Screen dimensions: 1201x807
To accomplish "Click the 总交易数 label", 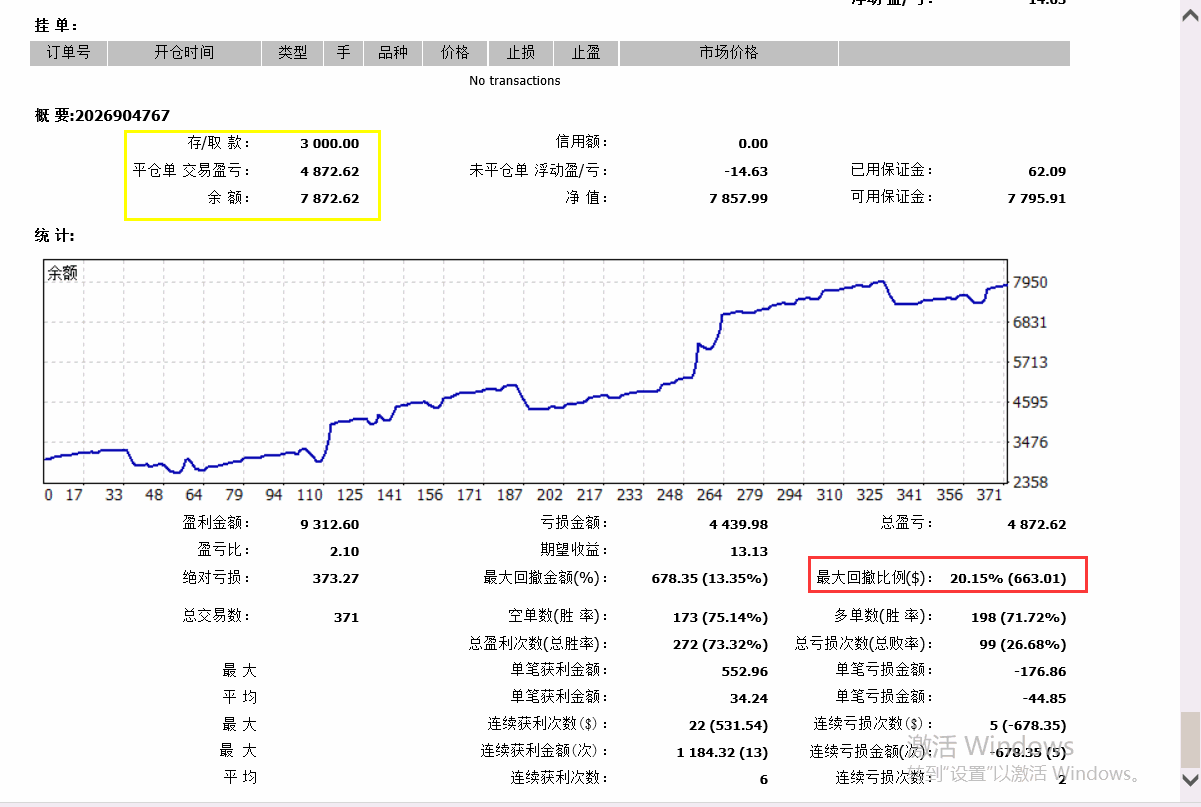I will (x=217, y=616).
